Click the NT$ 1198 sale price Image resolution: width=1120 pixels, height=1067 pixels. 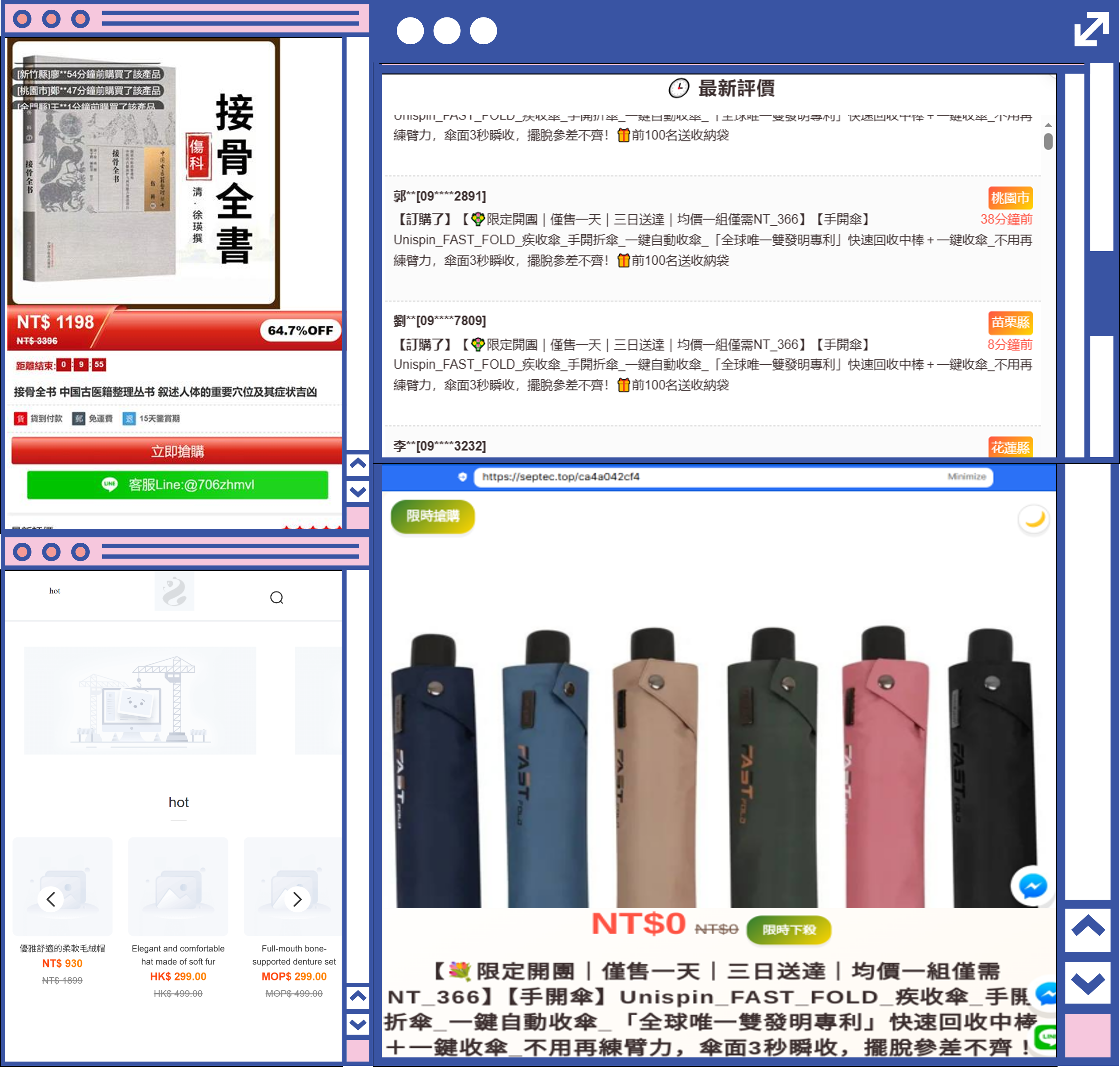tap(55, 322)
